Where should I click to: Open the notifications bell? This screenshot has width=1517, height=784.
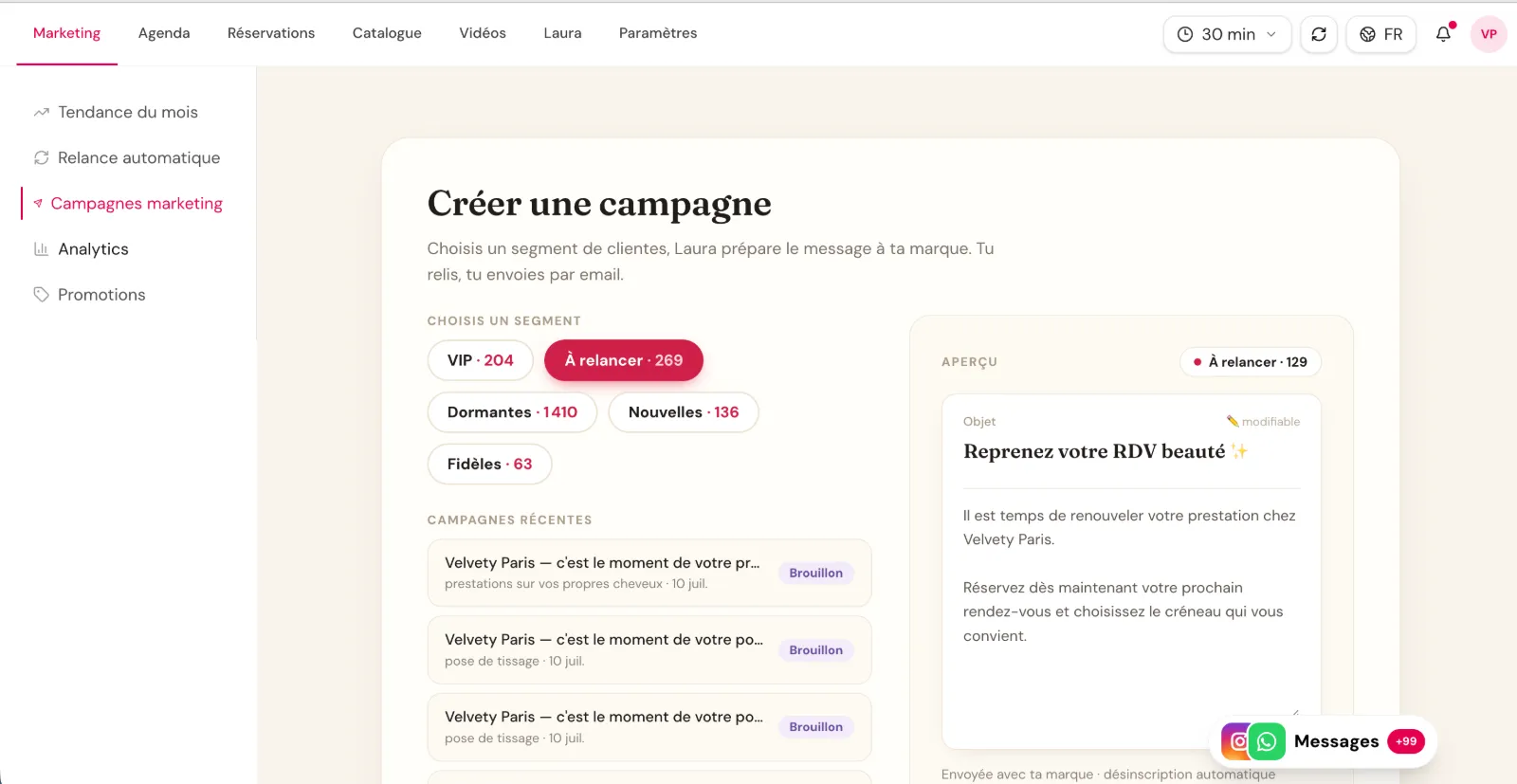pos(1443,34)
